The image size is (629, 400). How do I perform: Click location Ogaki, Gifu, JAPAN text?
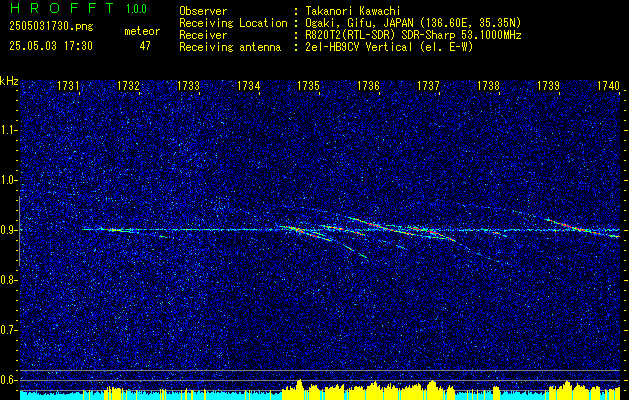412,23
